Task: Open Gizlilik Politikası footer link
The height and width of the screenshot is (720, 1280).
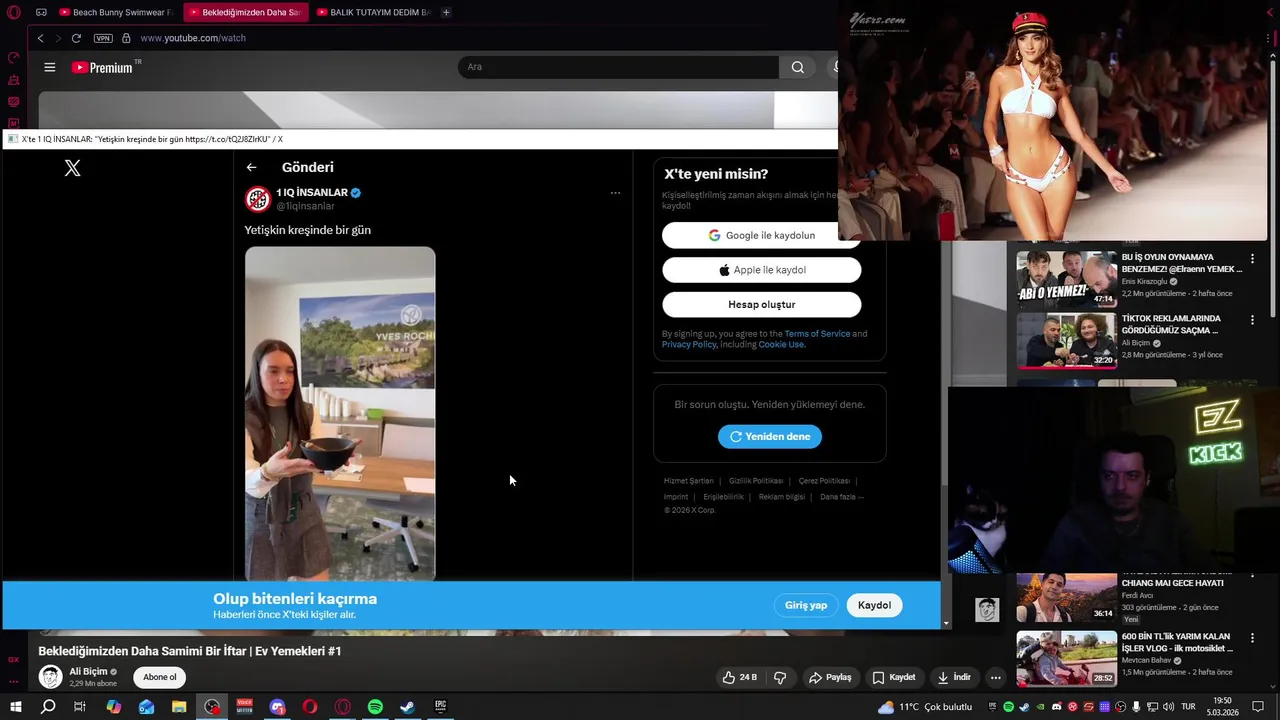Action: (x=756, y=481)
